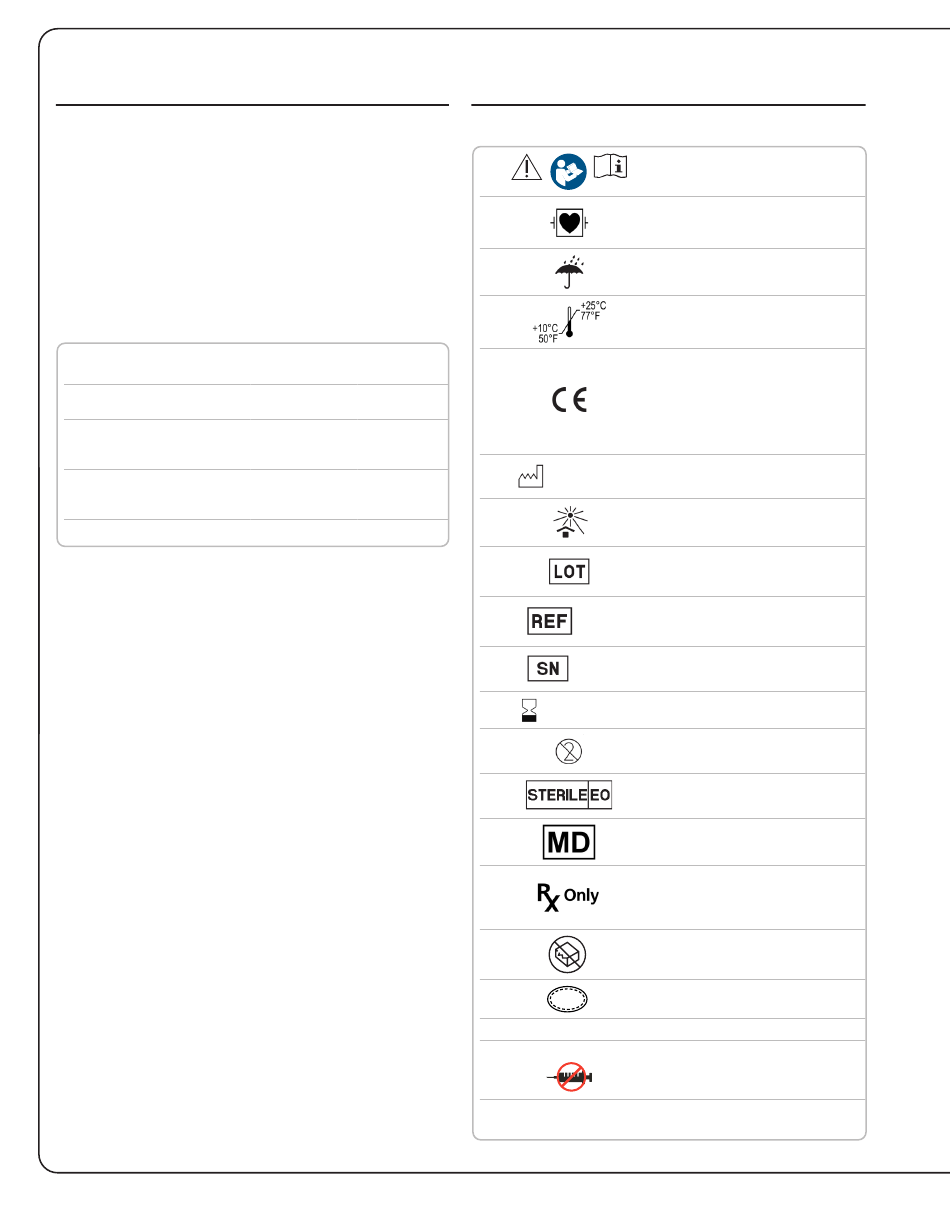Click the crossed-out red syringe symbol

(x=570, y=1076)
